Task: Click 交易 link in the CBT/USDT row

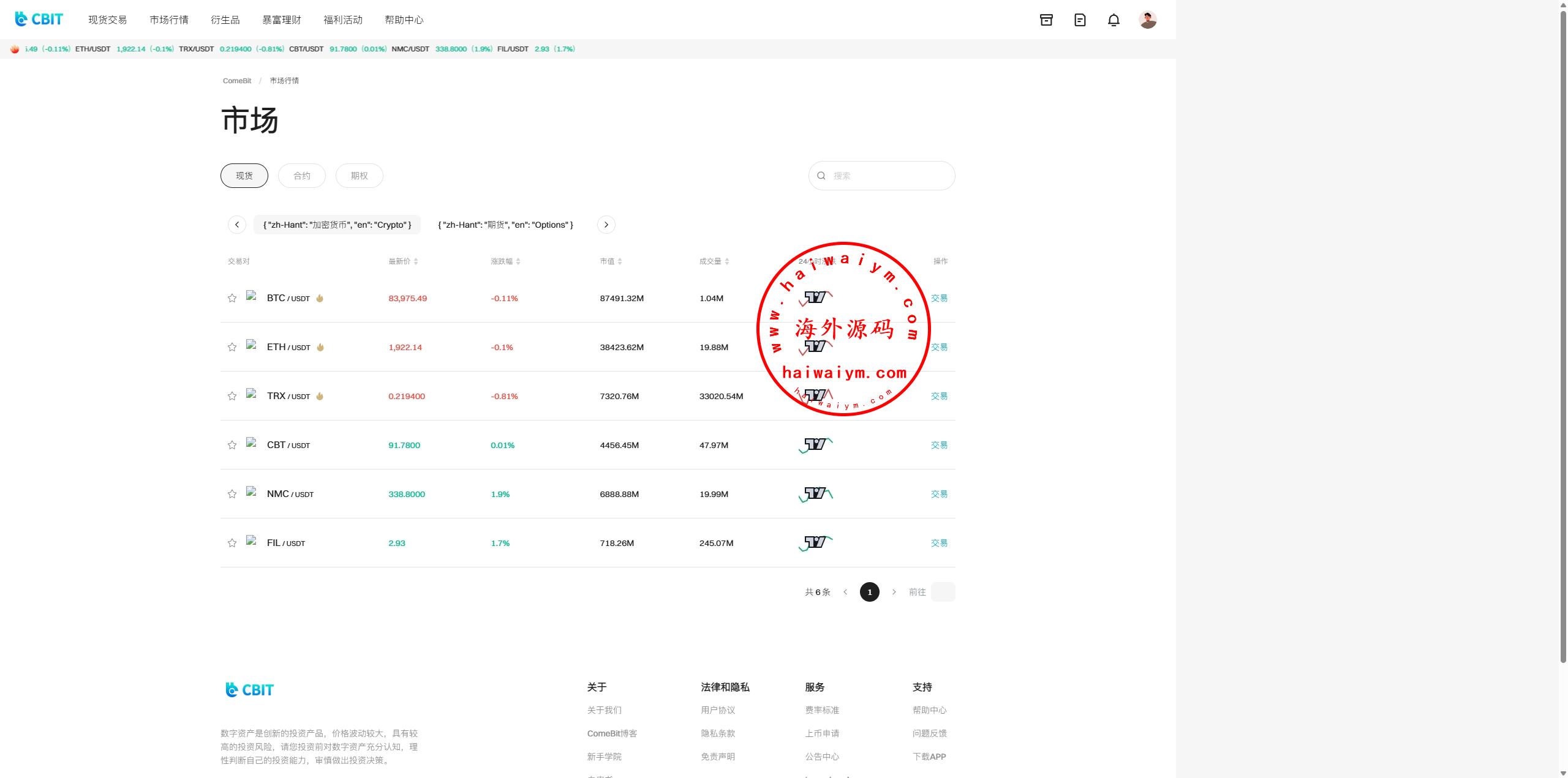Action: click(x=939, y=445)
